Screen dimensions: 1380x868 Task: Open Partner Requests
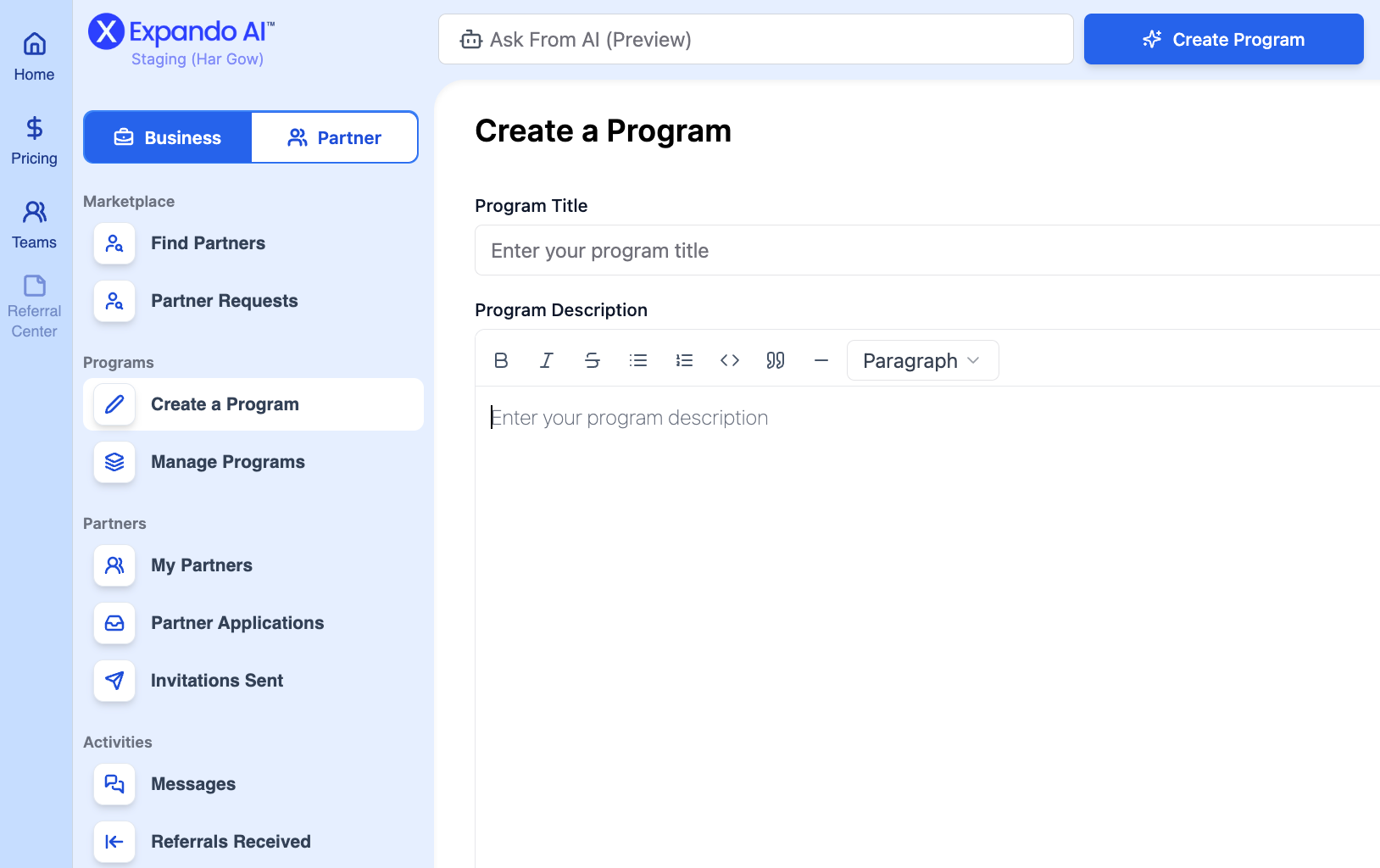[253, 301]
